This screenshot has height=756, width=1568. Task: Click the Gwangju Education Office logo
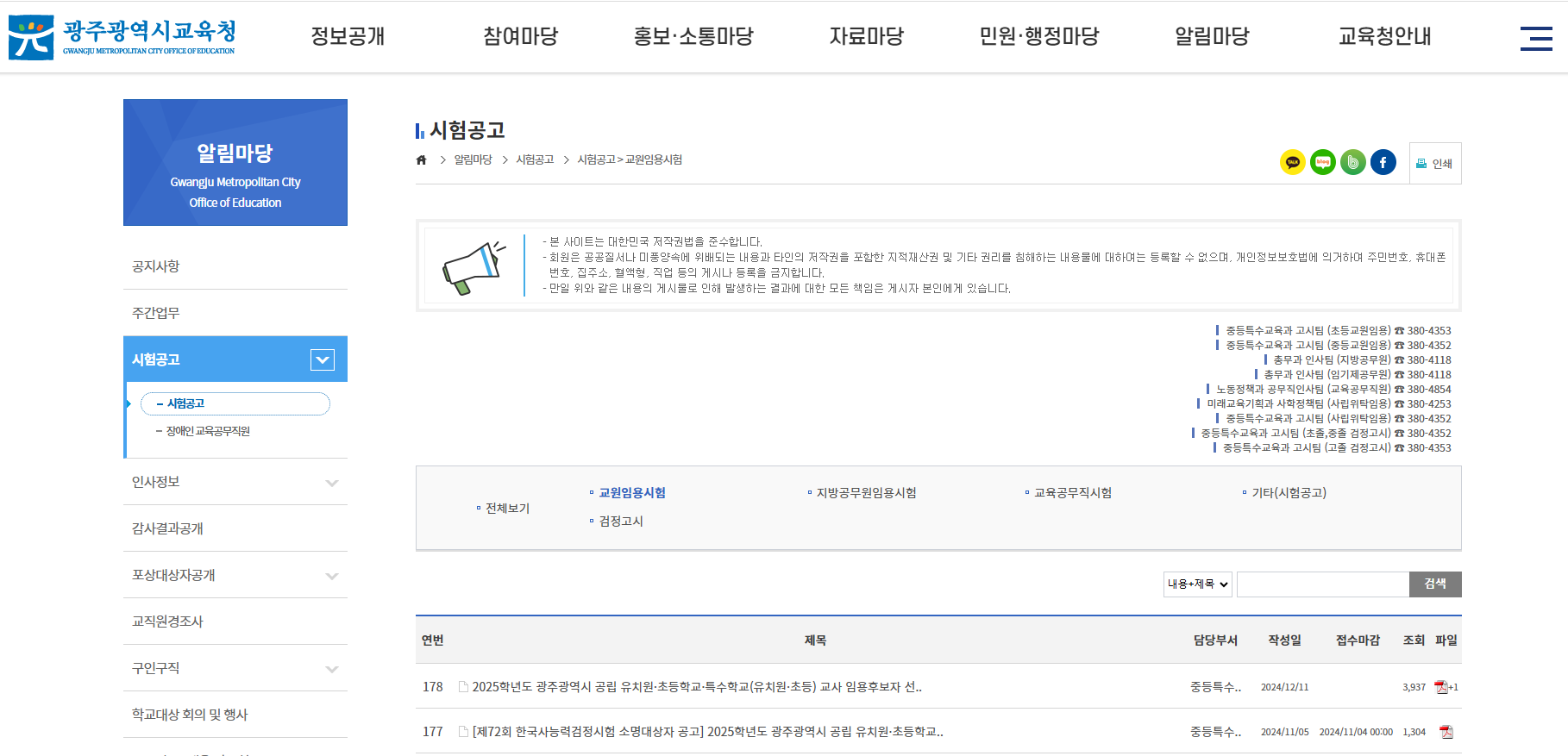(x=122, y=37)
